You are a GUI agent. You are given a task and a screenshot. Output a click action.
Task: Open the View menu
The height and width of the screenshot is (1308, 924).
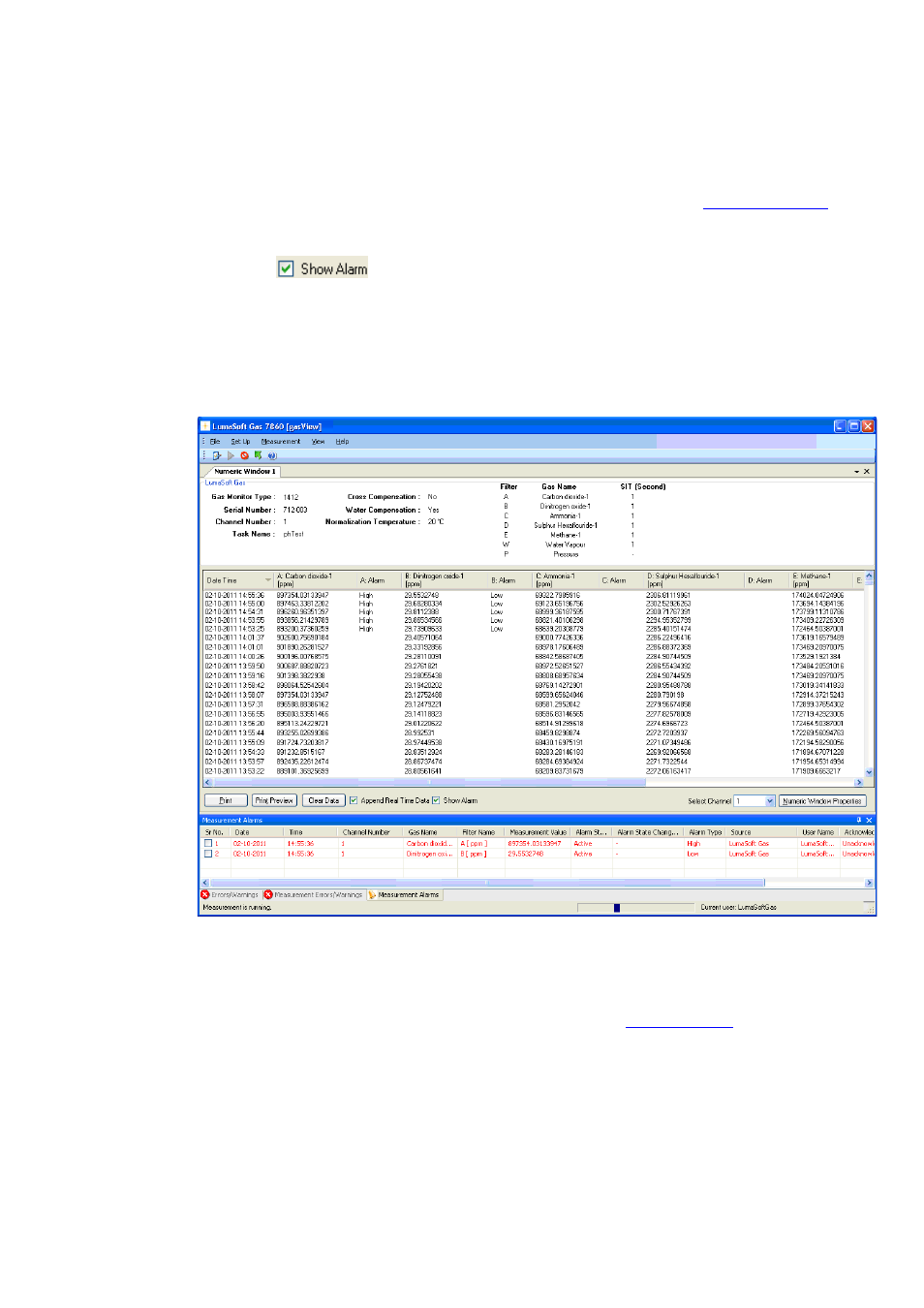(x=318, y=442)
